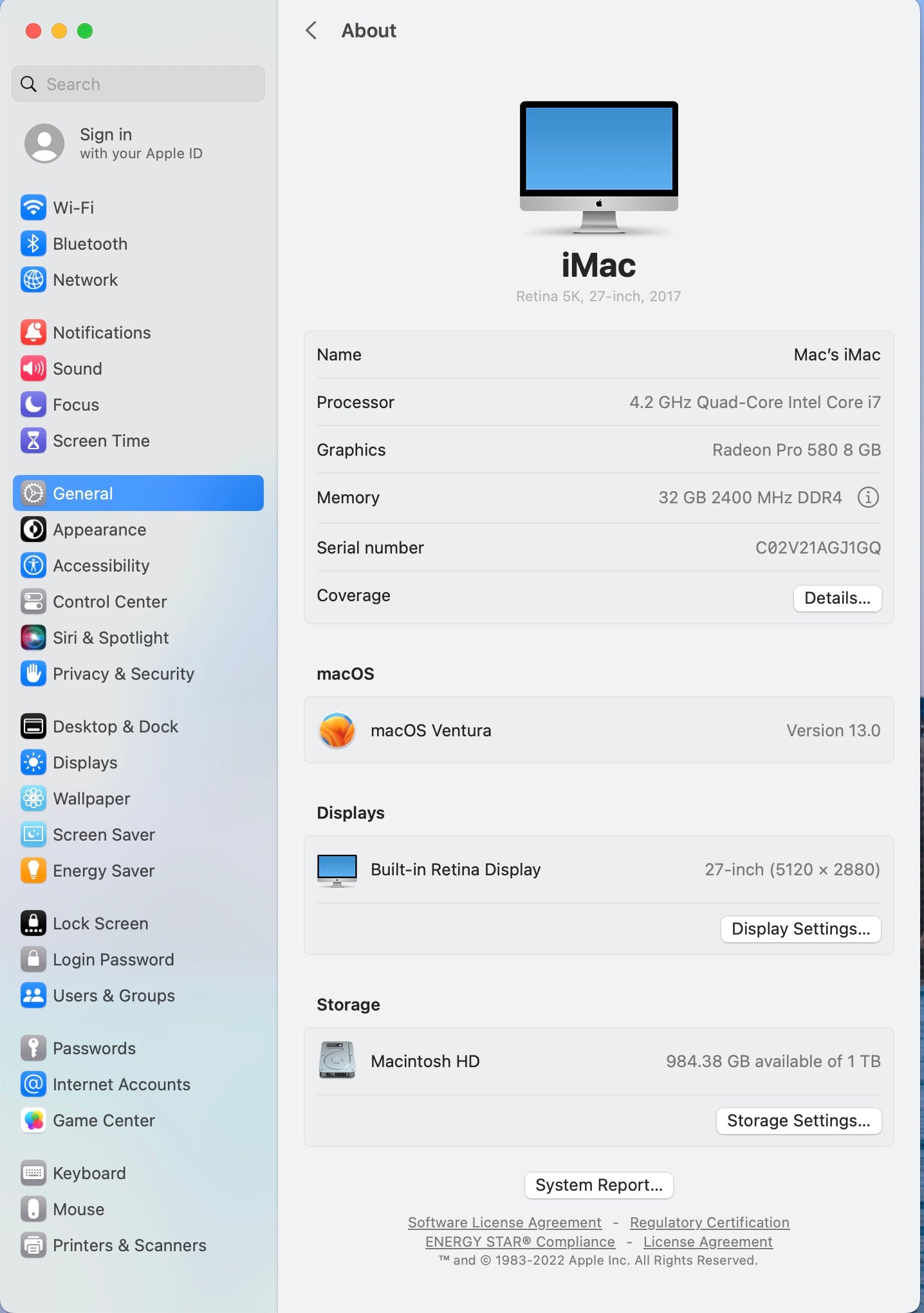The image size is (924, 1313).
Task: Open the System Report button
Action: (598, 1185)
